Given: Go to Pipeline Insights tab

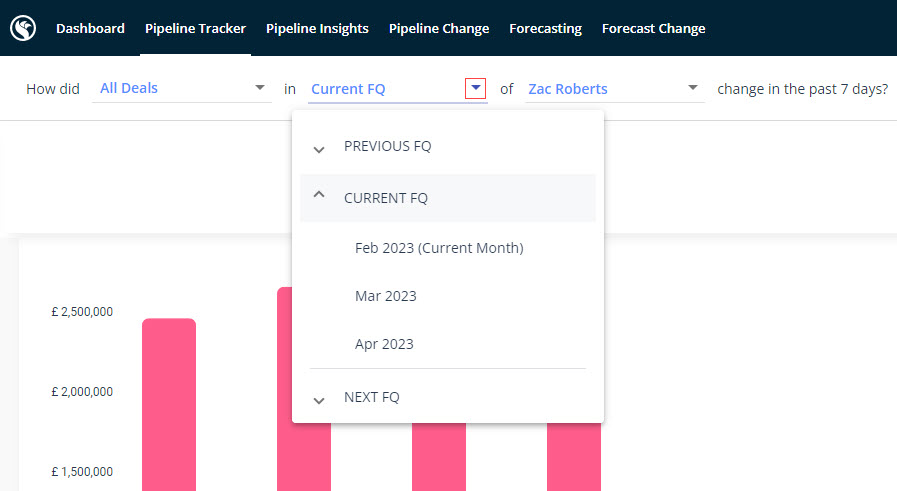Looking at the screenshot, I should [317, 28].
